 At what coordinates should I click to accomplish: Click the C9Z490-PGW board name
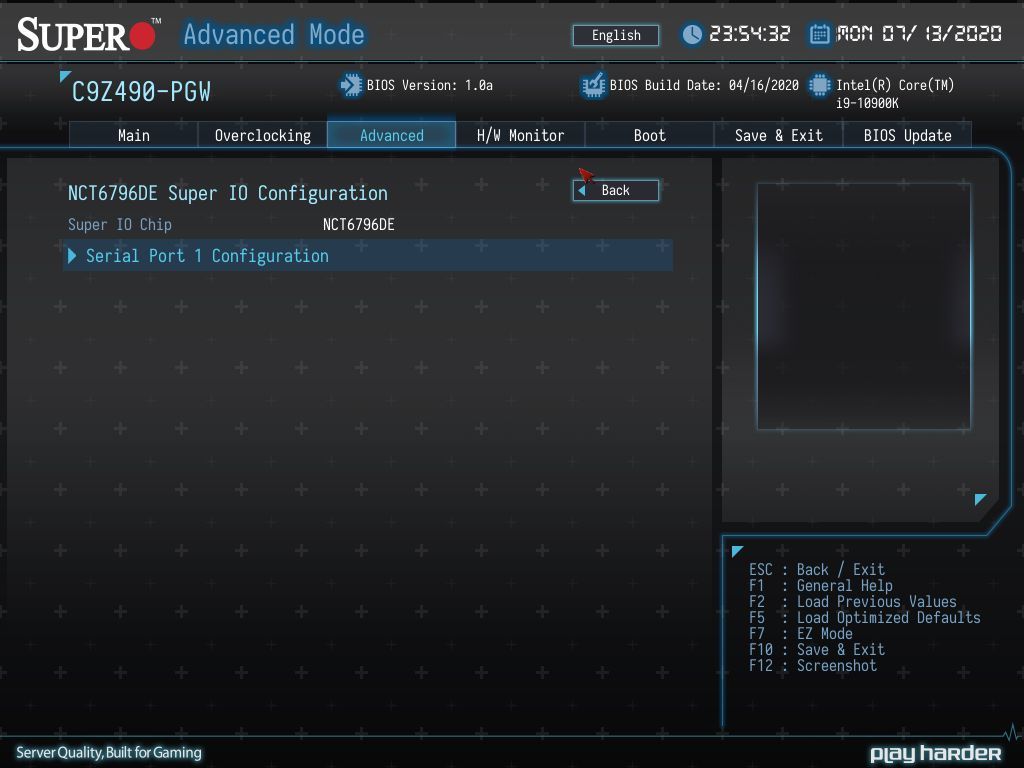tap(141, 92)
